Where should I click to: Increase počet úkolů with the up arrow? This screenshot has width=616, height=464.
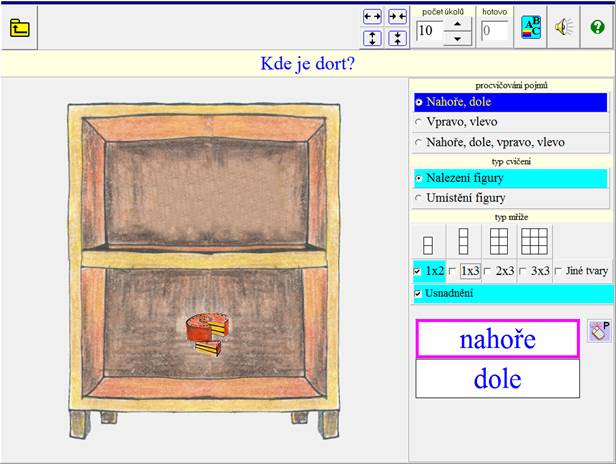click(x=457, y=23)
